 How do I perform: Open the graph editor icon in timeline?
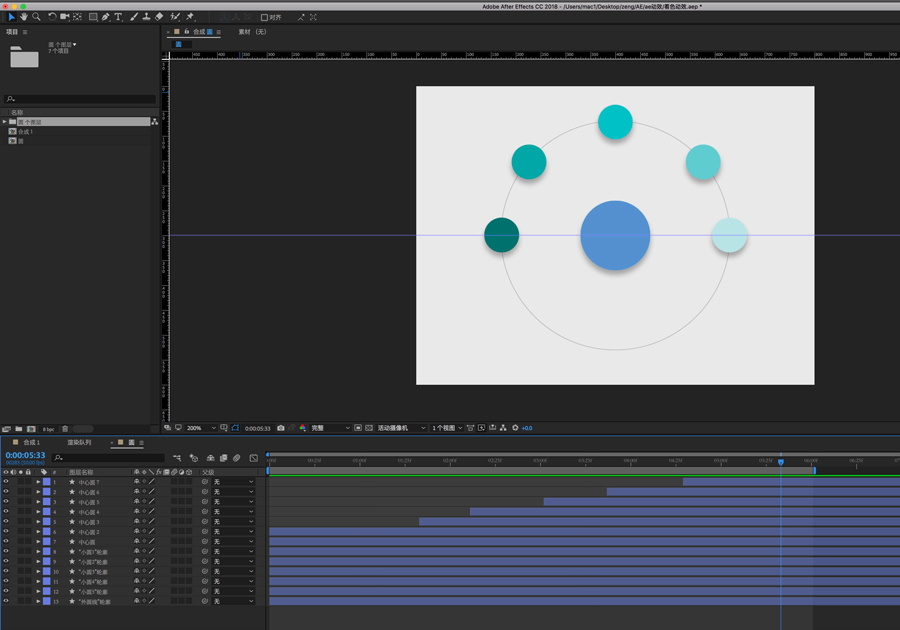coord(254,458)
